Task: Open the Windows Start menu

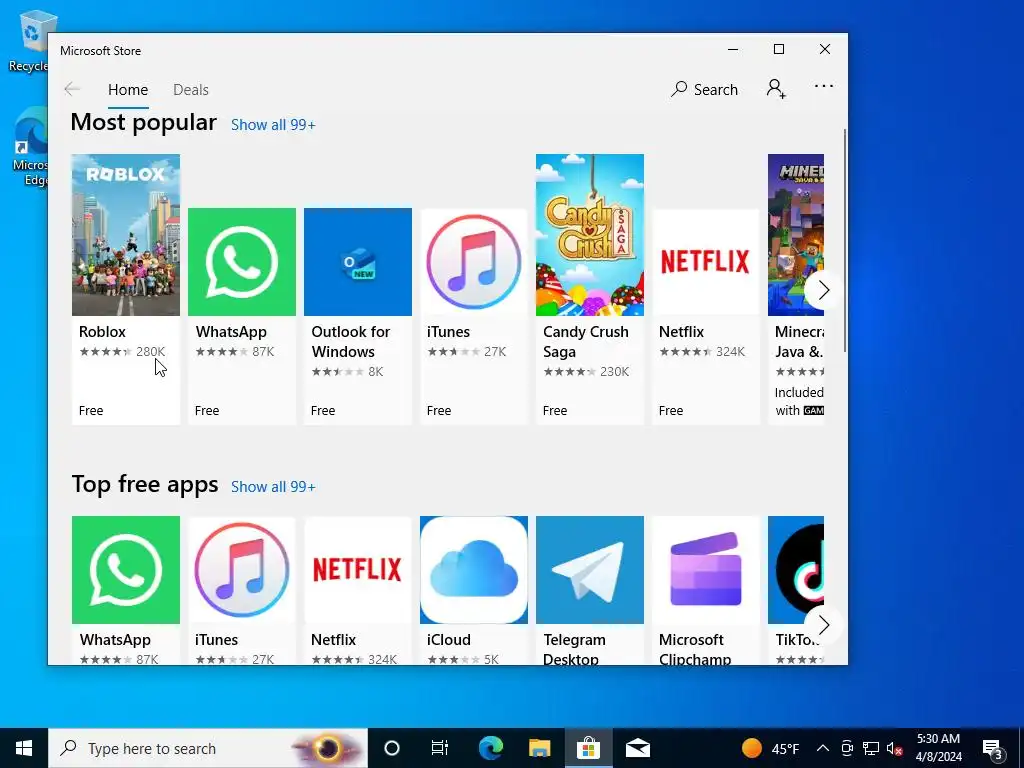Action: click(x=24, y=748)
